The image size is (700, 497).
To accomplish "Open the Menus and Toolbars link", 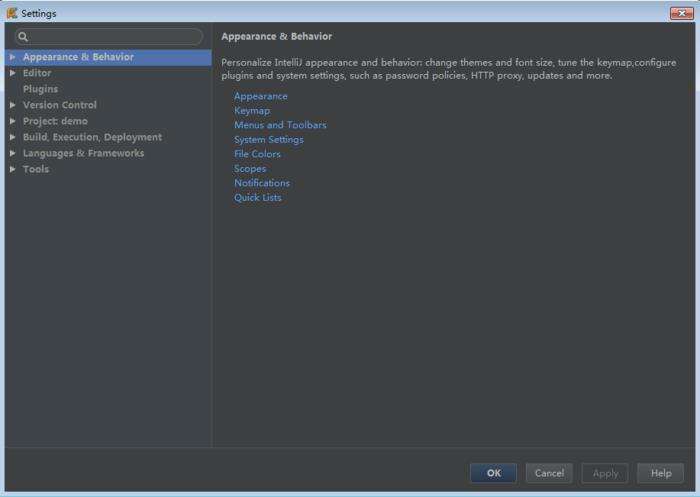I will coord(280,125).
